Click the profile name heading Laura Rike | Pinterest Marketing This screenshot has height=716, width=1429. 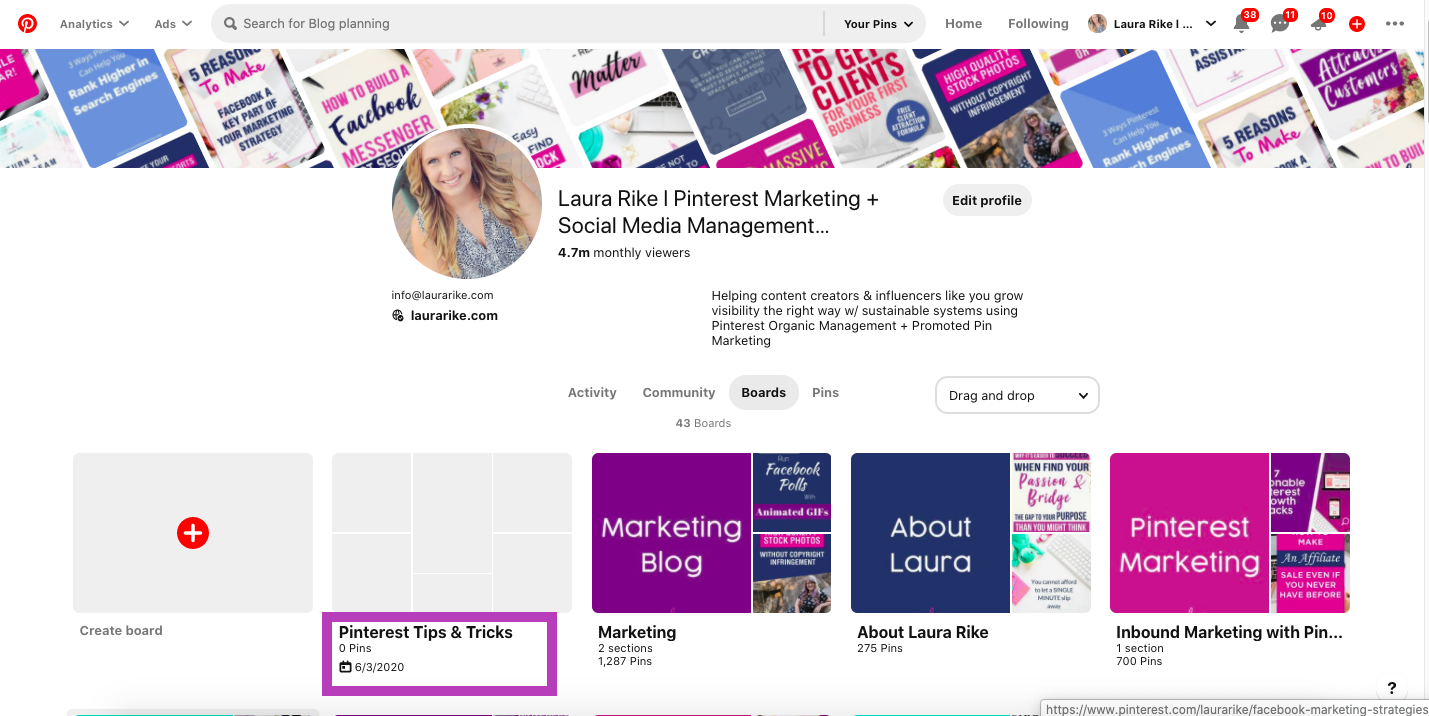tap(718, 212)
